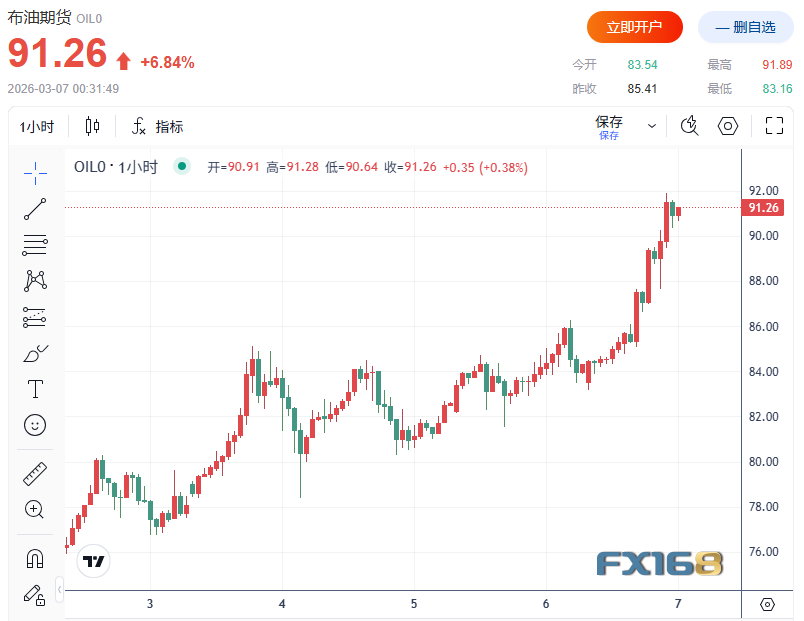
Task: Select the trend line drawing tool
Action: [35, 209]
